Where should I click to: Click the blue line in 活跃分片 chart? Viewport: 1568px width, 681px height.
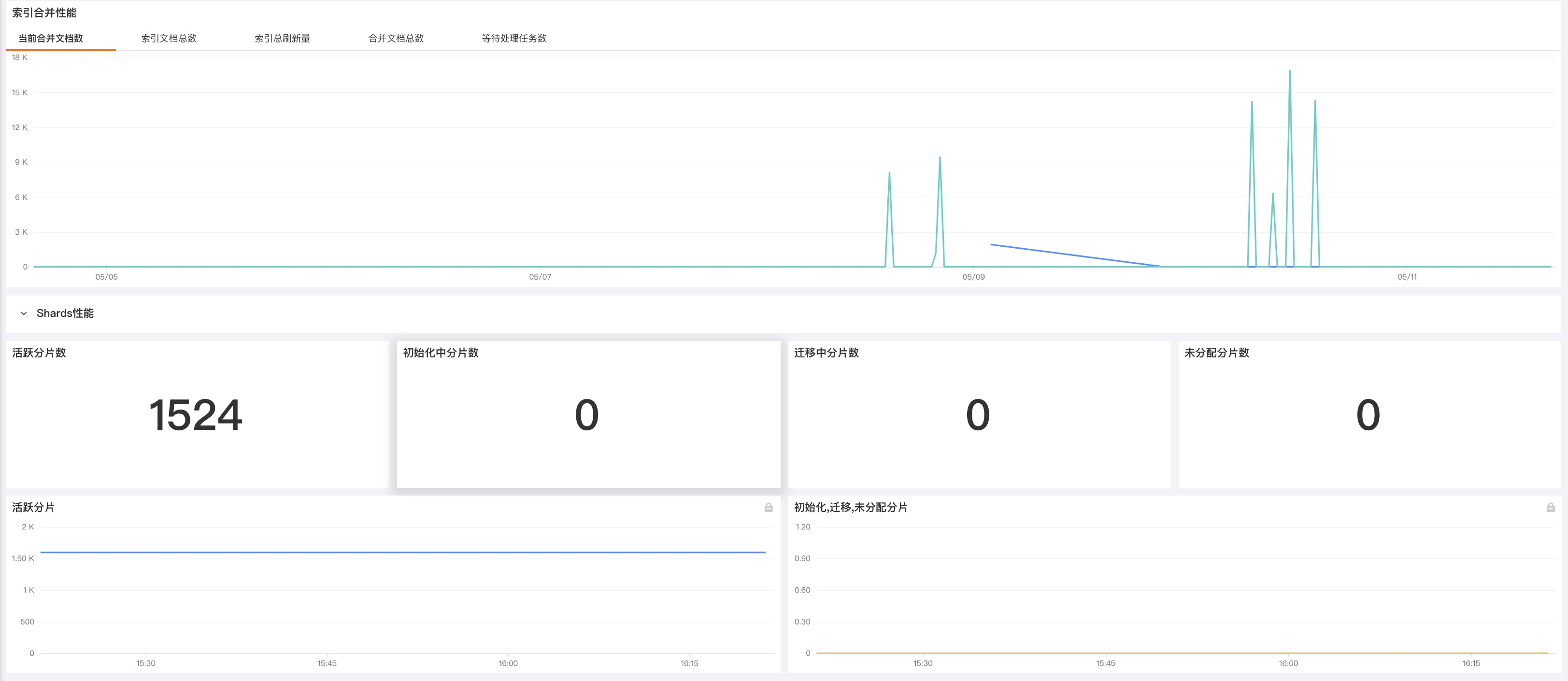click(x=402, y=553)
